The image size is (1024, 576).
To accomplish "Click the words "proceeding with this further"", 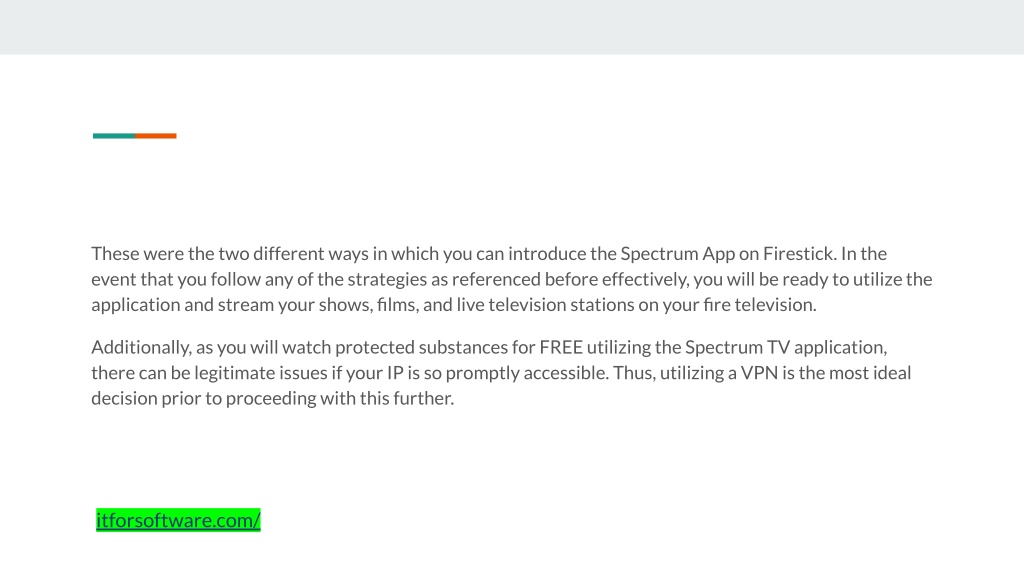I will click(339, 398).
